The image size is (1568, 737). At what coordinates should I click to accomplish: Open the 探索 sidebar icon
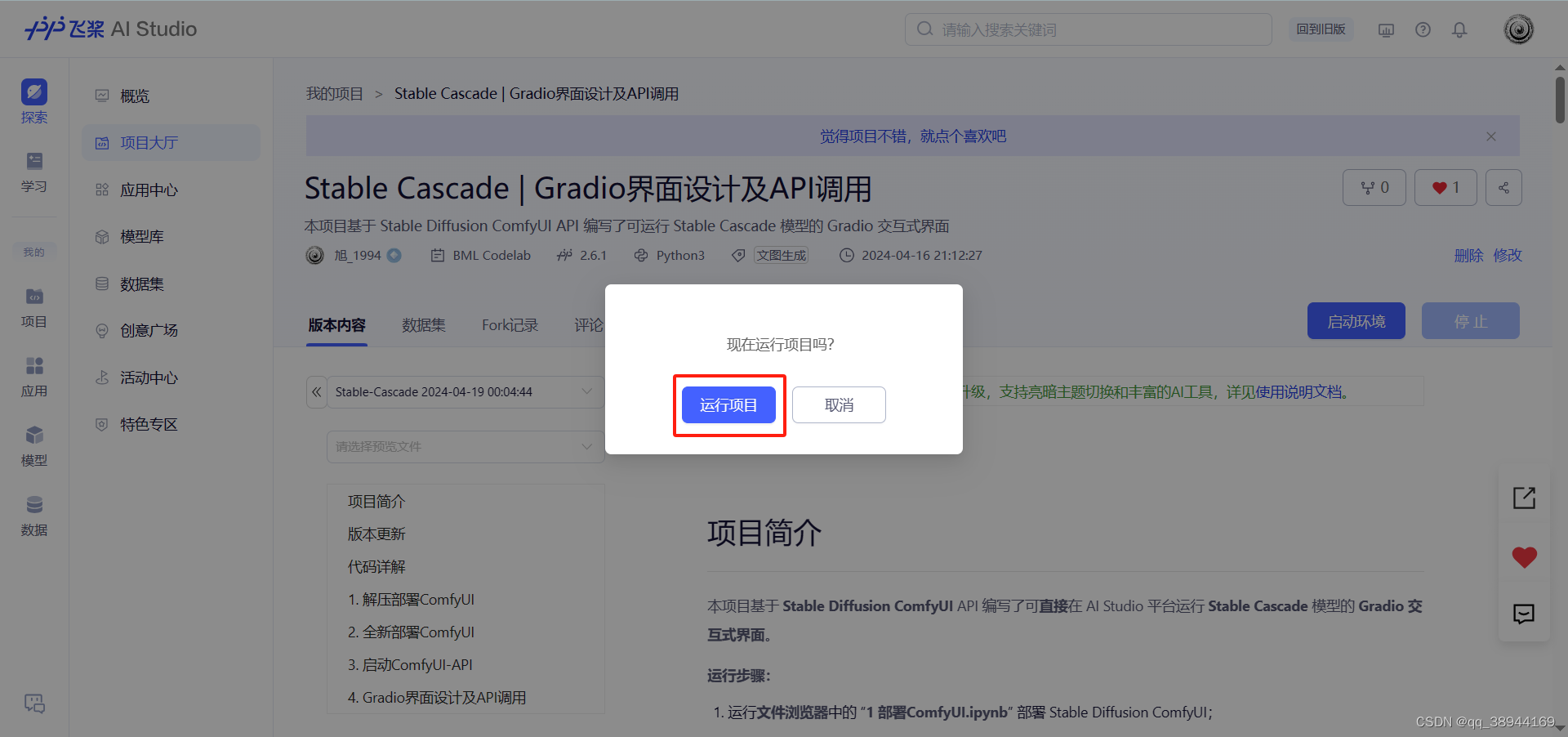click(x=34, y=101)
